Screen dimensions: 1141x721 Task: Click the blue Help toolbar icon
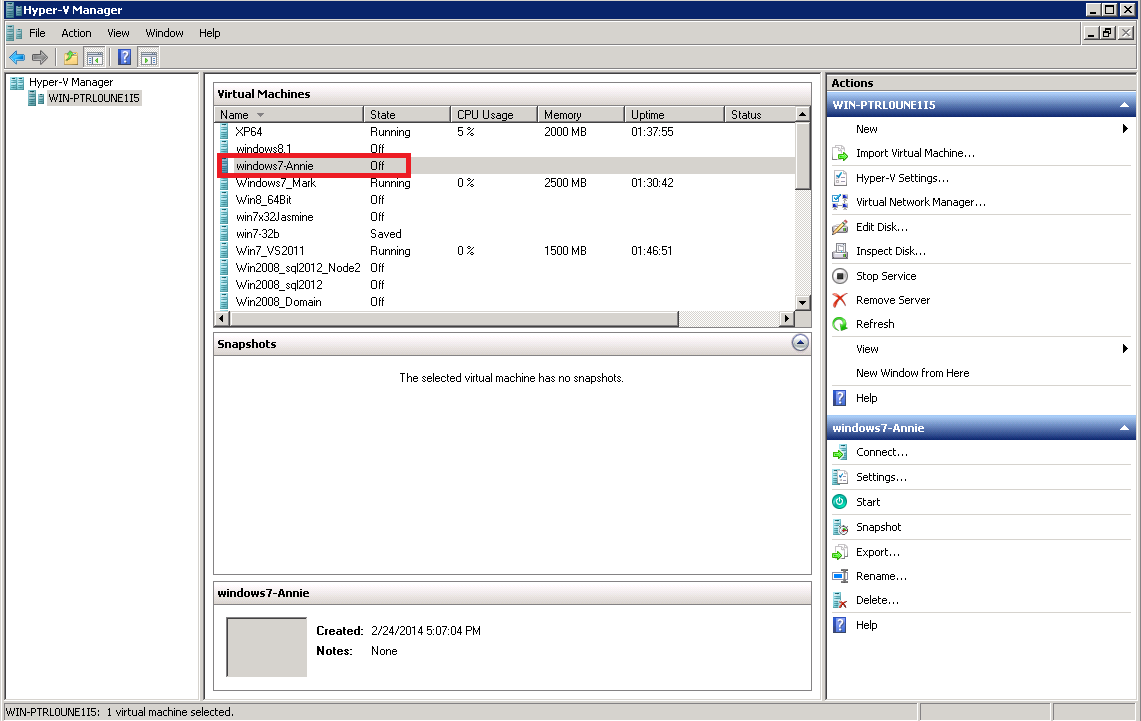coord(124,58)
